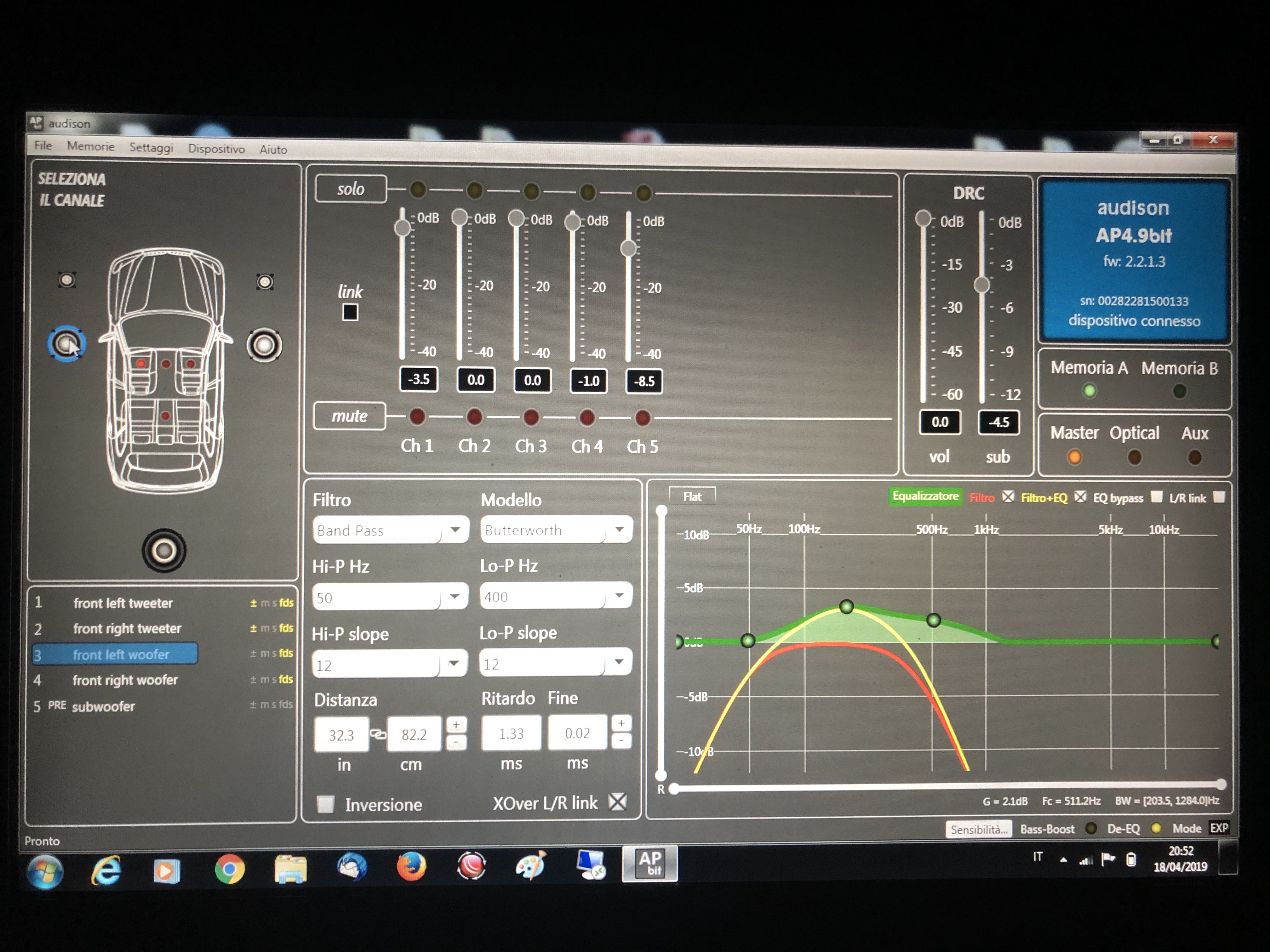Enable the EQ L/R link checkbox
The width and height of the screenshot is (1270, 952).
point(1219,497)
